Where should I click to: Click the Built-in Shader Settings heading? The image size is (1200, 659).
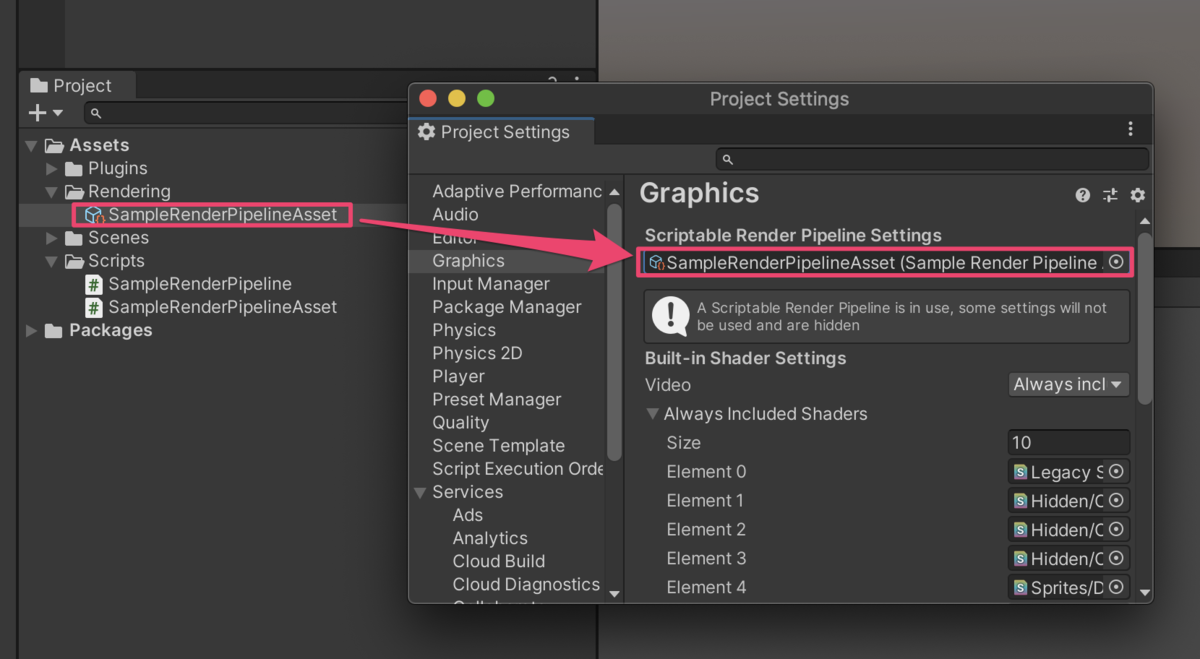(745, 358)
